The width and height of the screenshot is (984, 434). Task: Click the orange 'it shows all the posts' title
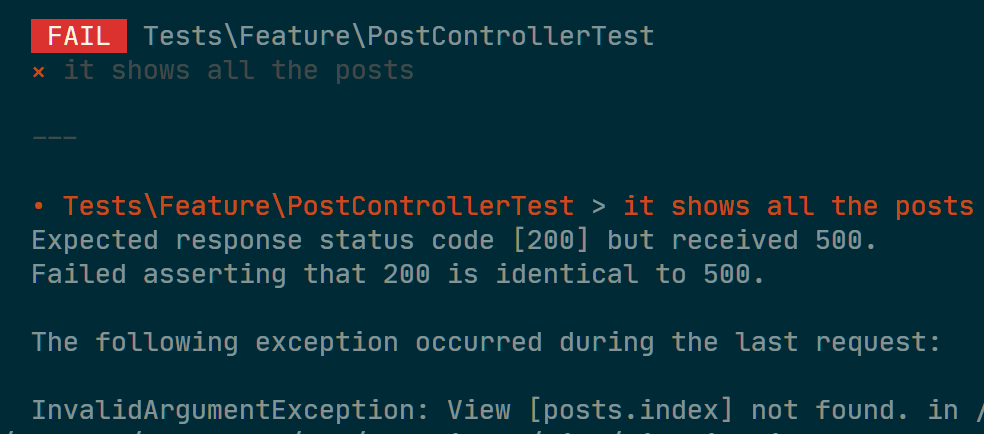click(x=798, y=206)
